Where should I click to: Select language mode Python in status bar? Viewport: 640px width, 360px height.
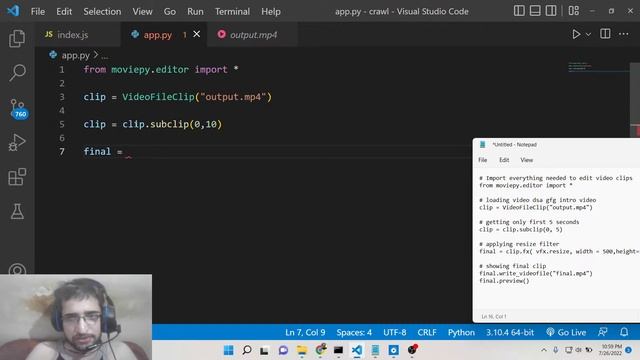click(x=461, y=332)
